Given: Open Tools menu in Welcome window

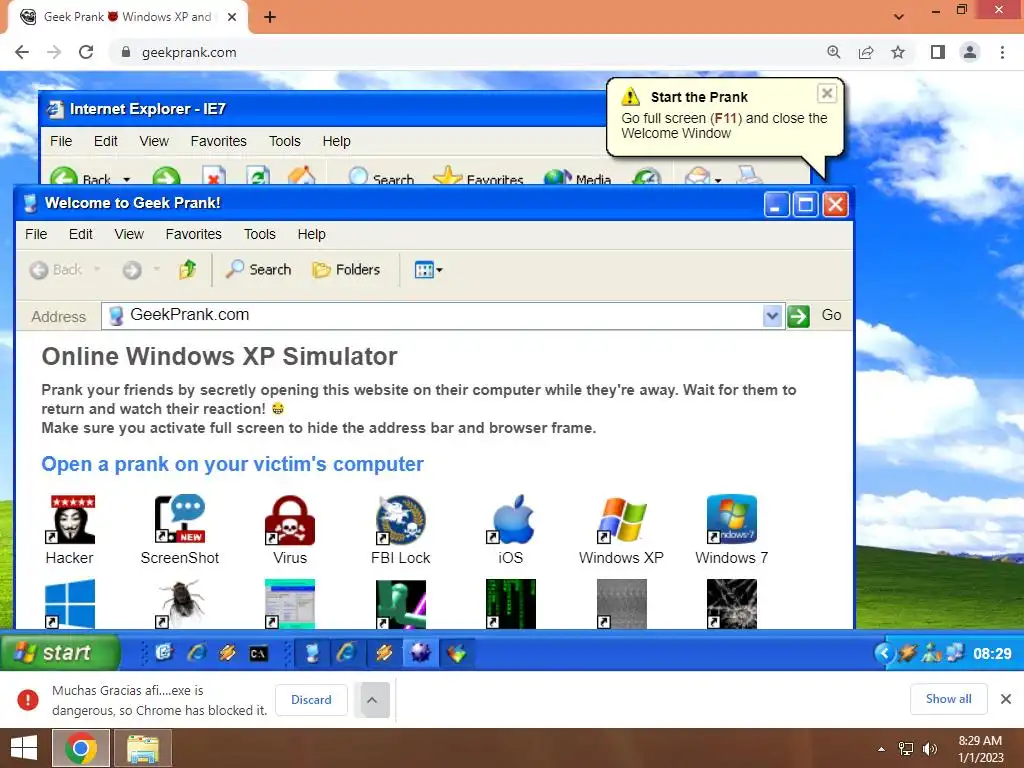Looking at the screenshot, I should pyautogui.click(x=260, y=234).
